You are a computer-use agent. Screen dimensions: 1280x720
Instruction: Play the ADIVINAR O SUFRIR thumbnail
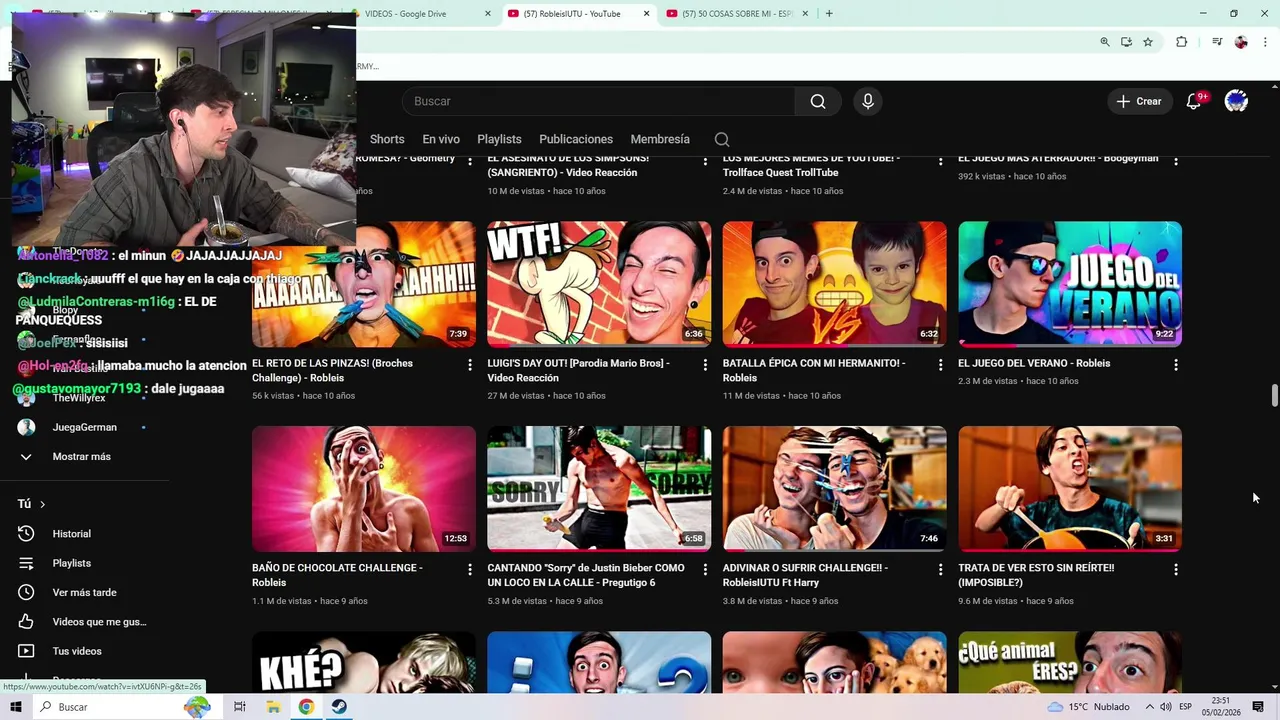click(834, 489)
